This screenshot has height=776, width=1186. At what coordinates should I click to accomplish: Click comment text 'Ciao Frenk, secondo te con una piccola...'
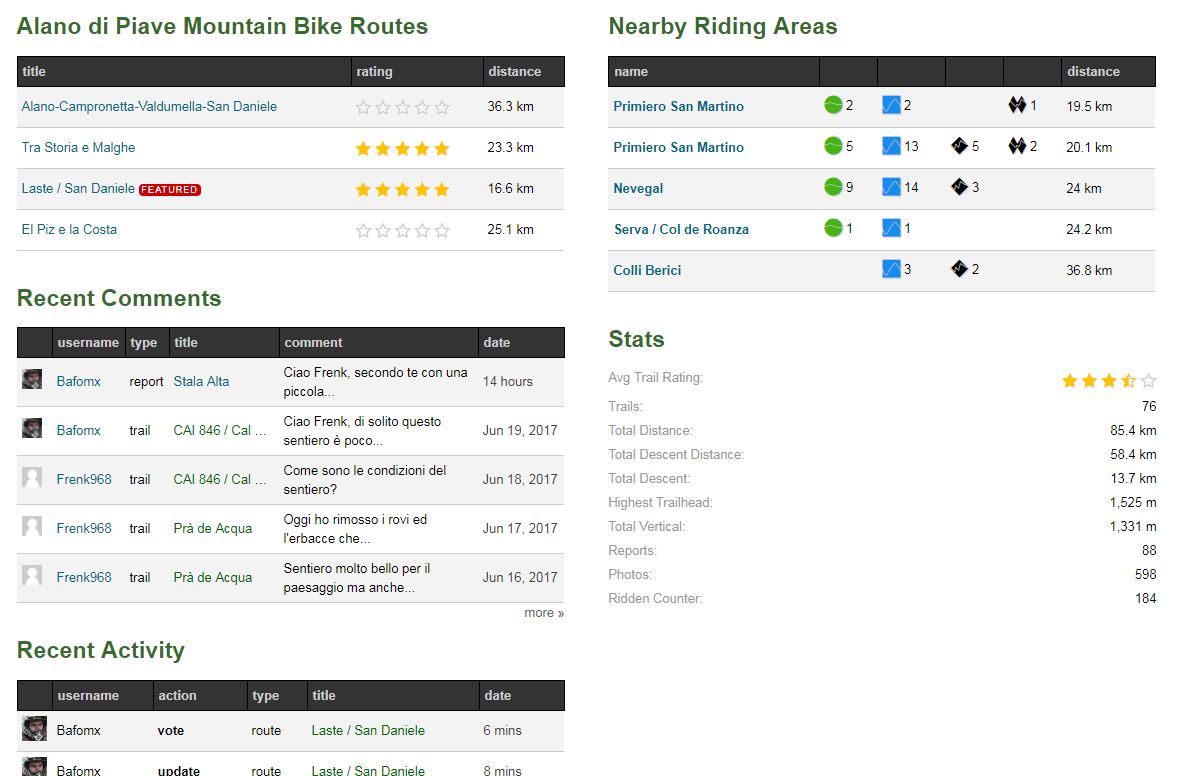pos(375,382)
